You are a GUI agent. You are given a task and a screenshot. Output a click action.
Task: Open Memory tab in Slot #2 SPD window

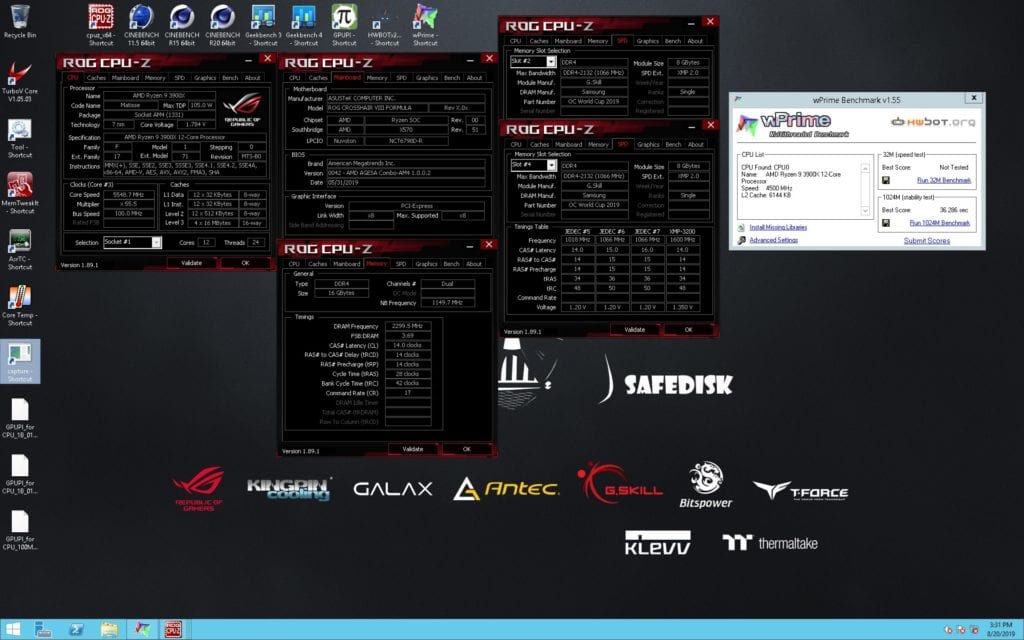point(598,40)
